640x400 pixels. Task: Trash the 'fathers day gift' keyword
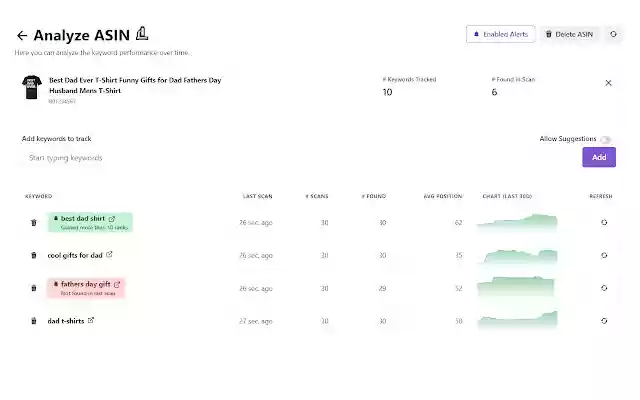pos(33,288)
